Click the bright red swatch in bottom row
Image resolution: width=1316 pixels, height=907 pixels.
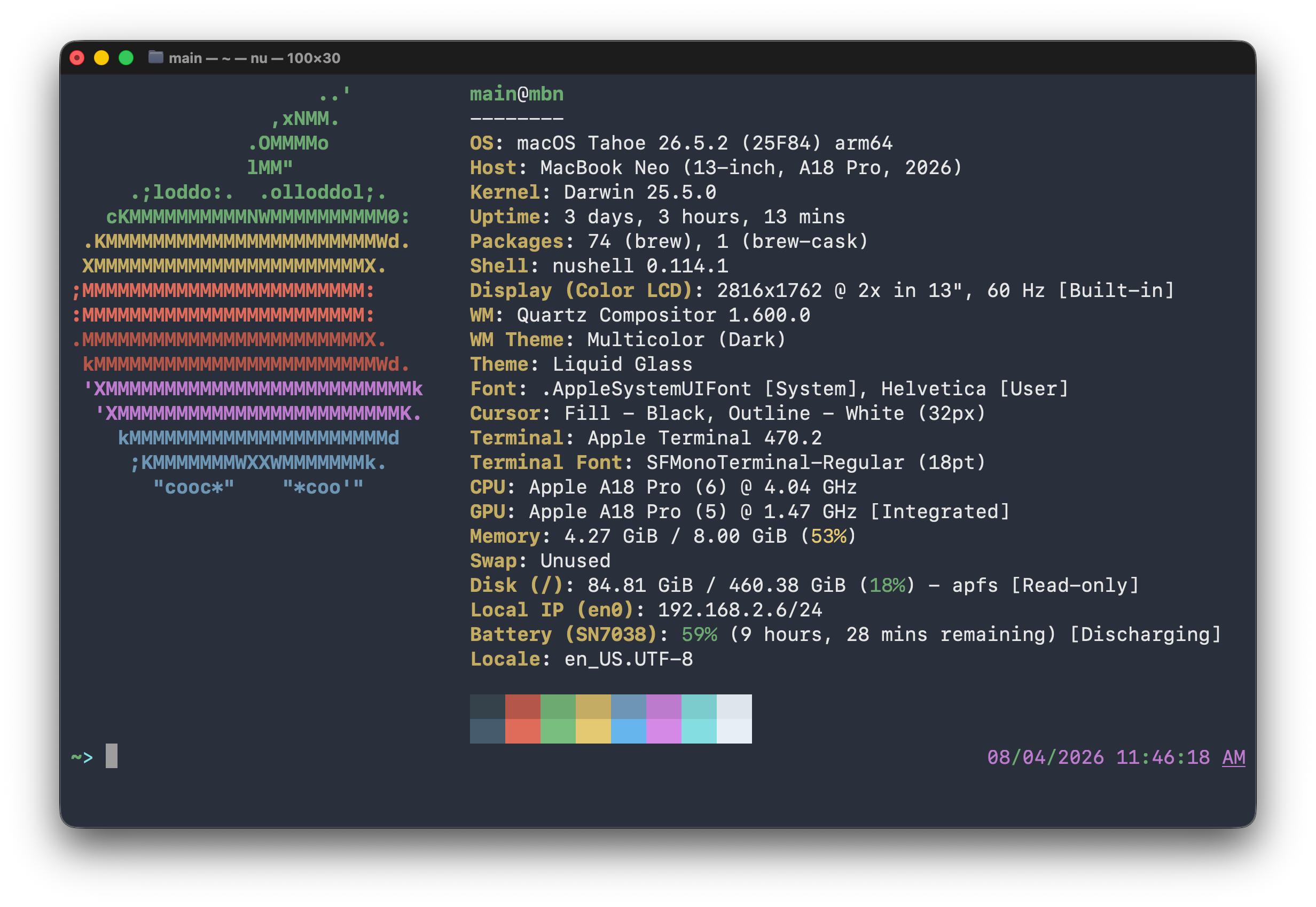point(523,731)
